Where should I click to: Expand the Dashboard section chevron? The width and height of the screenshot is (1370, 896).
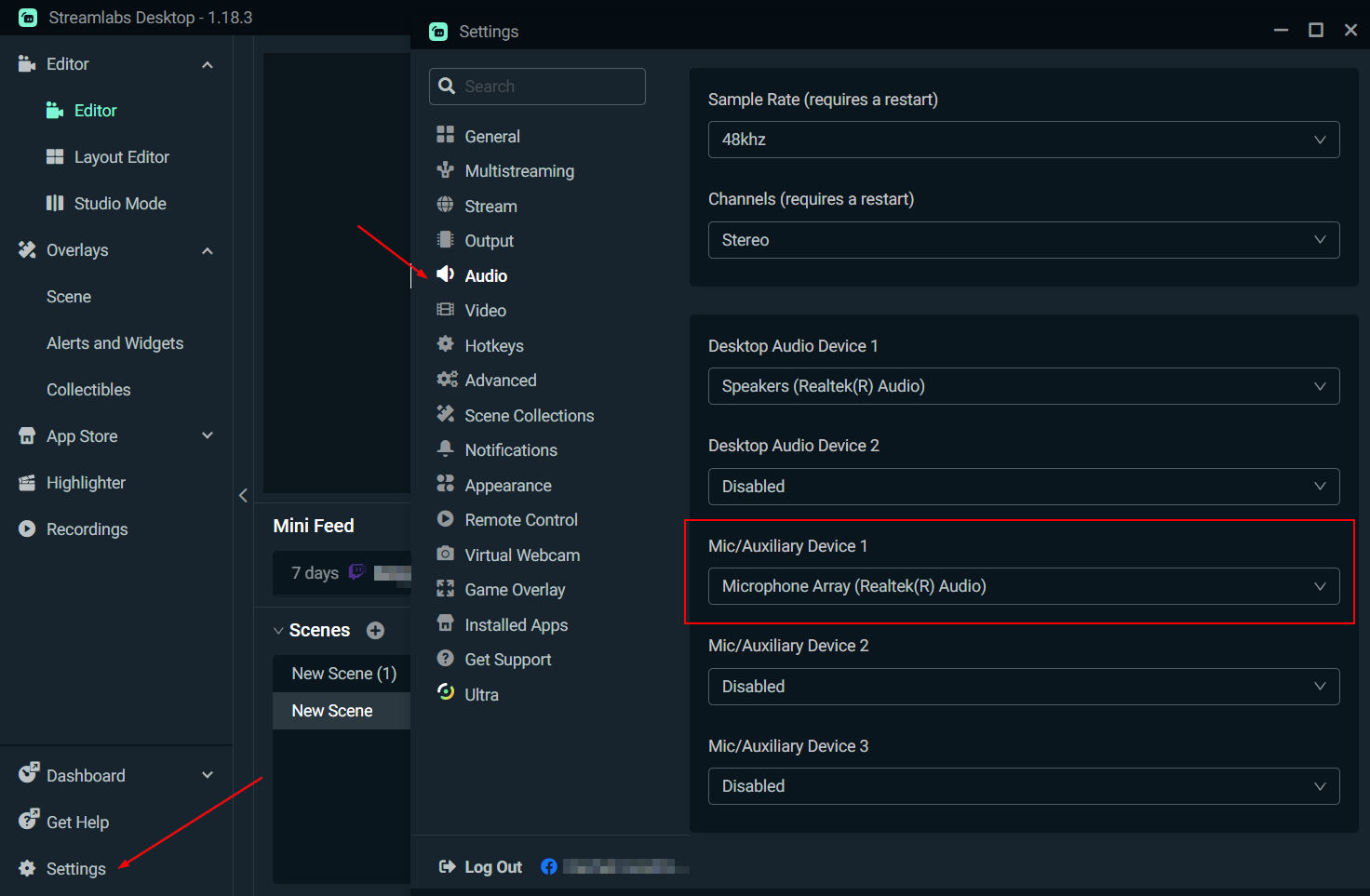[x=208, y=775]
